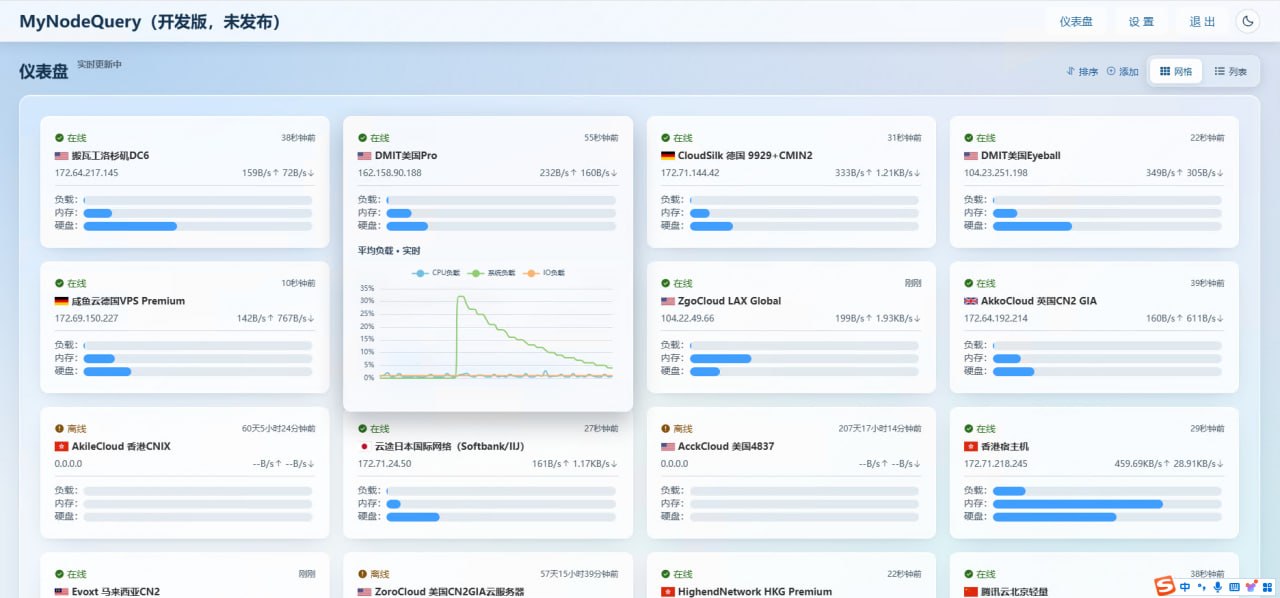Click the US flag beside 搬瓦工洛杉矶DC6
Image resolution: width=1280 pixels, height=598 pixels.
61,156
